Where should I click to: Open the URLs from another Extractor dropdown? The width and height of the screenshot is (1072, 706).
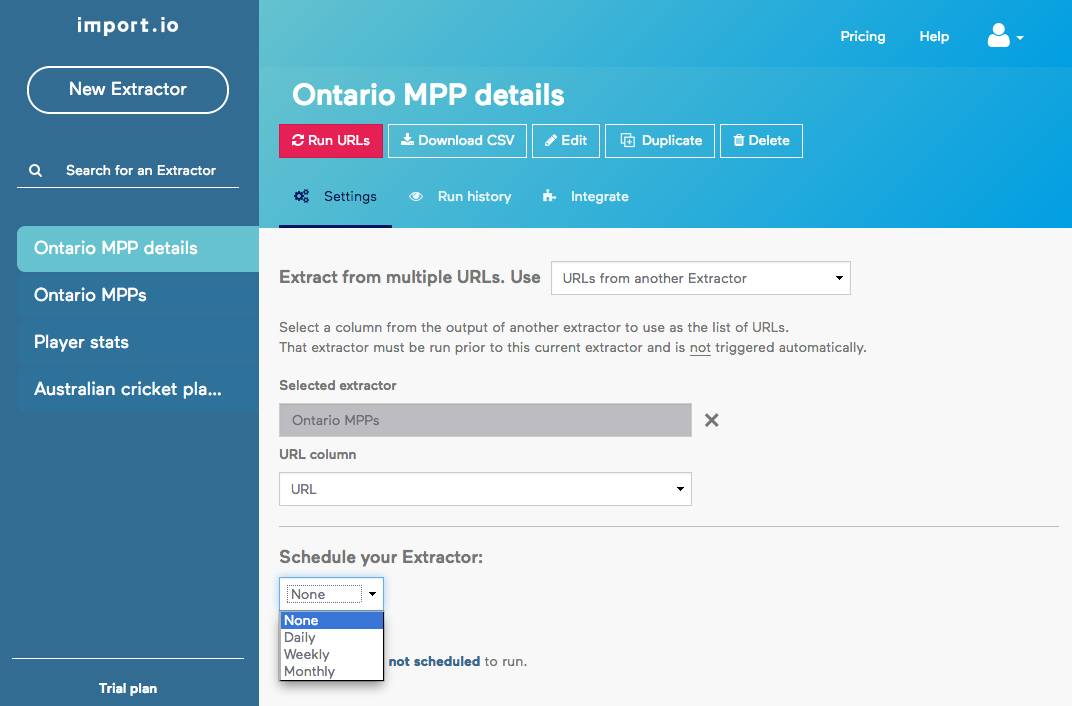point(701,278)
